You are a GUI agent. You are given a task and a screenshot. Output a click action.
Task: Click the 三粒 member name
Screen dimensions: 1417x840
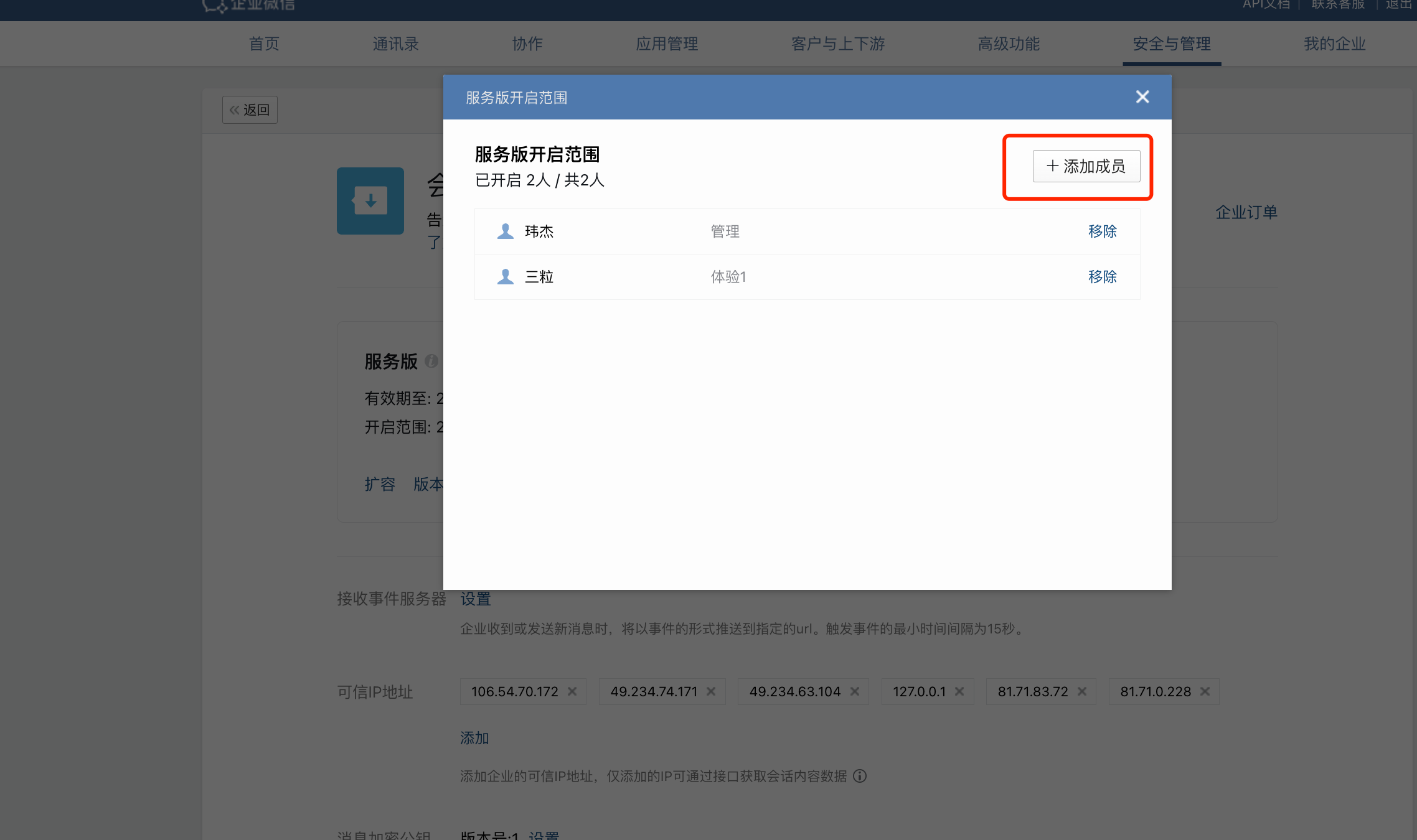[x=539, y=277]
